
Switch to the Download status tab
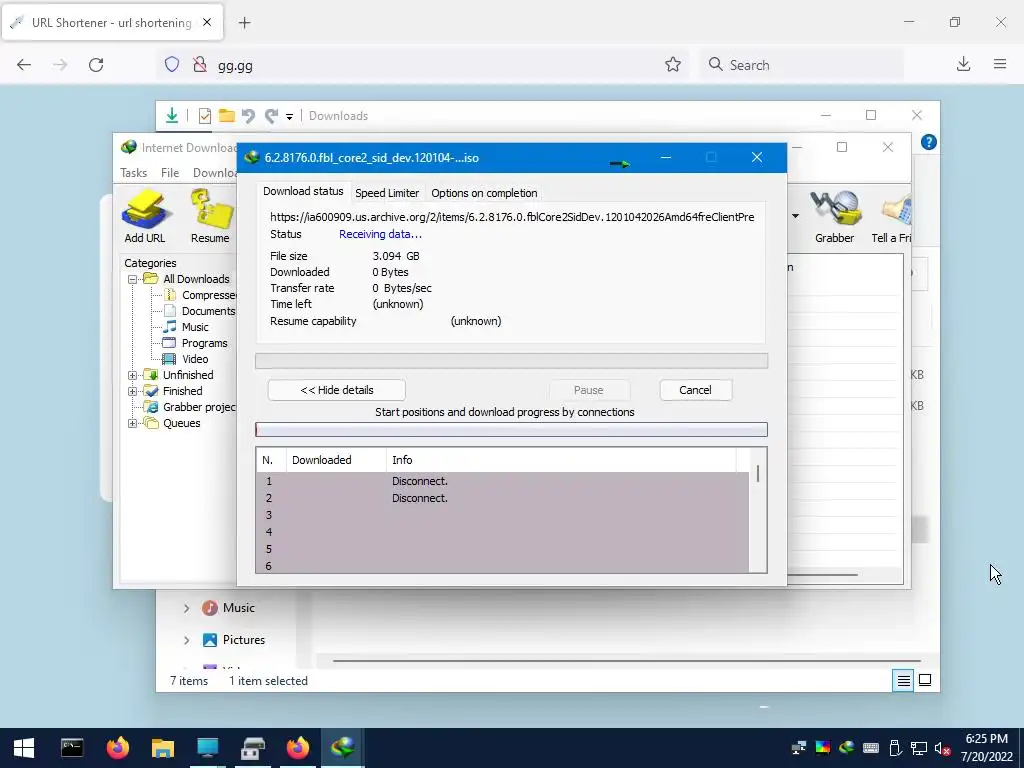point(303,191)
